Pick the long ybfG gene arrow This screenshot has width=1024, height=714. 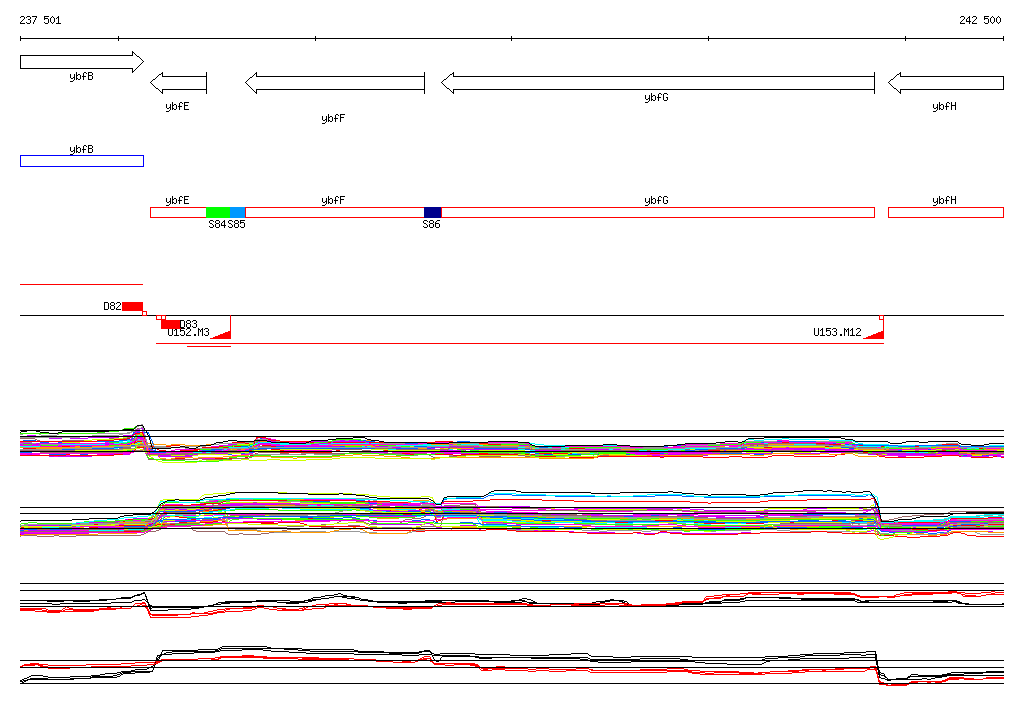(x=658, y=83)
